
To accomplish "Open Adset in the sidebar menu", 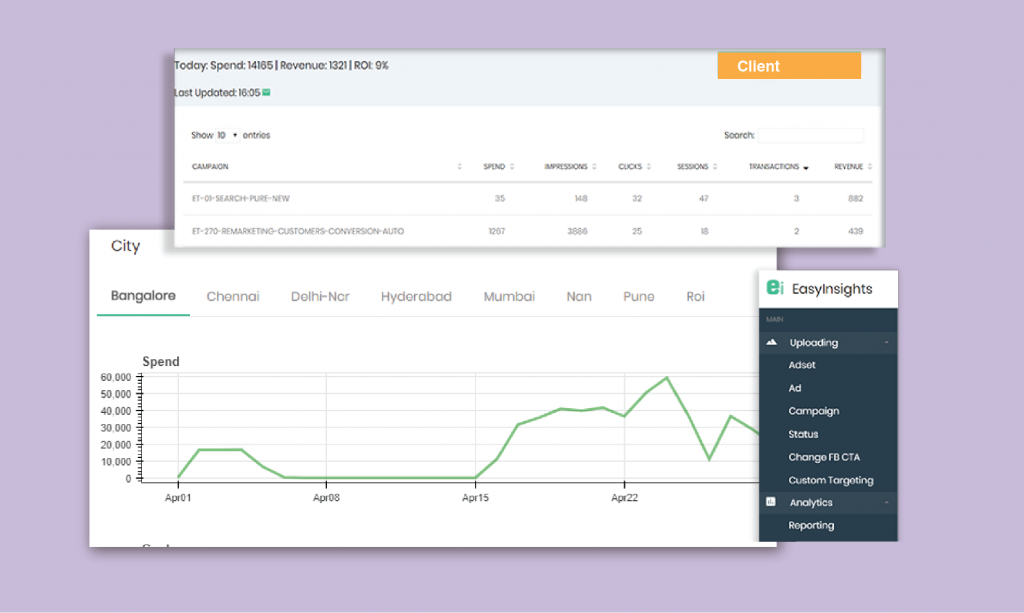I will (802, 365).
